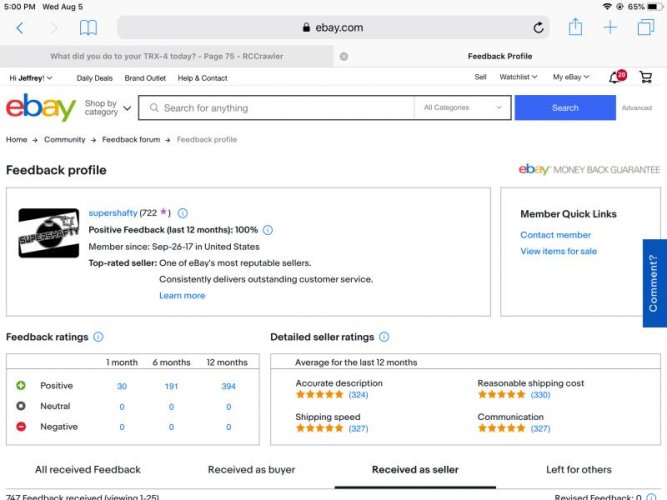Click the Feedback forum breadcrumb
Viewport: 667px width, 500px height.
[x=131, y=140]
